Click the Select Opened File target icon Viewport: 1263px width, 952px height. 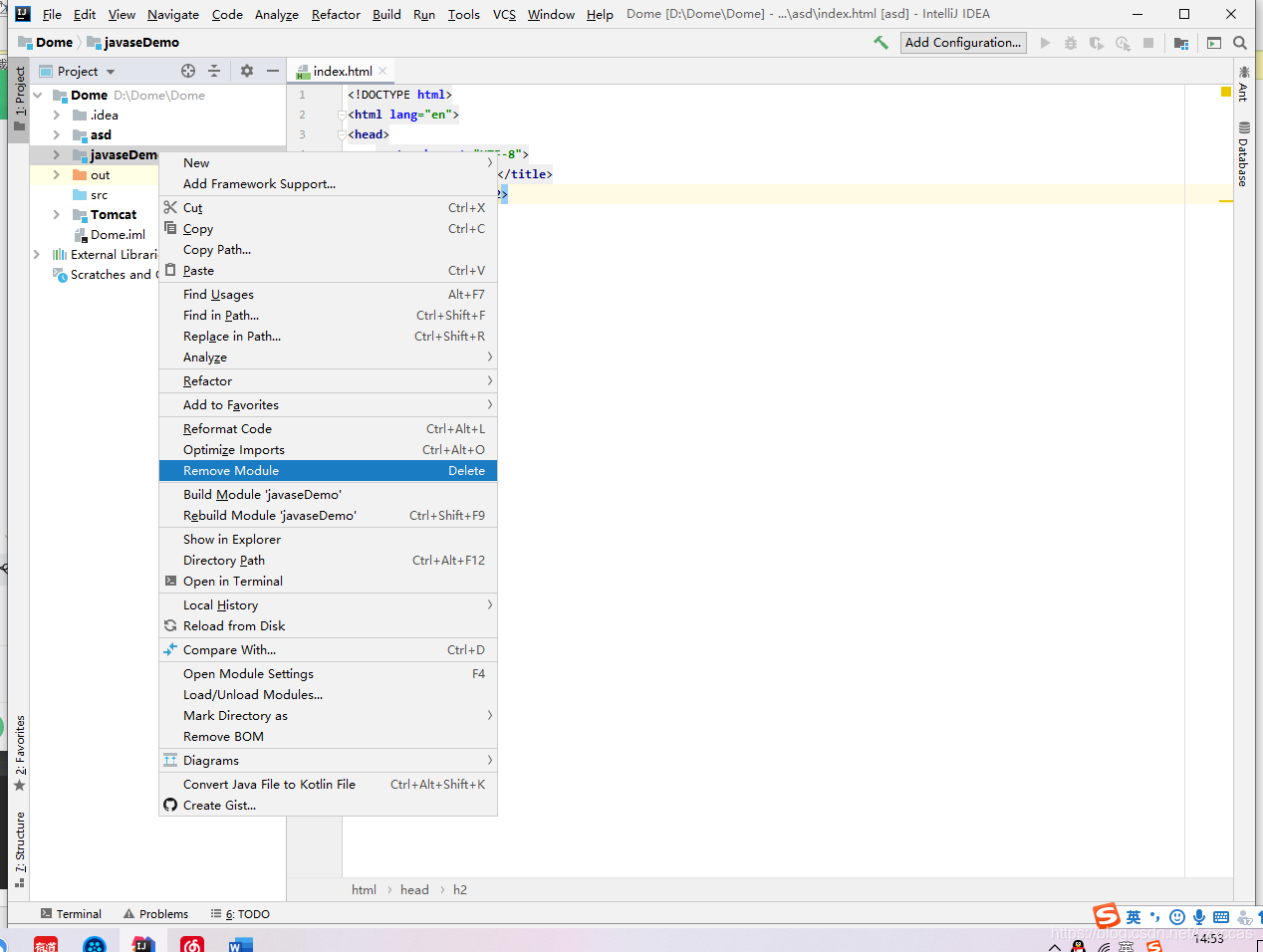point(188,71)
